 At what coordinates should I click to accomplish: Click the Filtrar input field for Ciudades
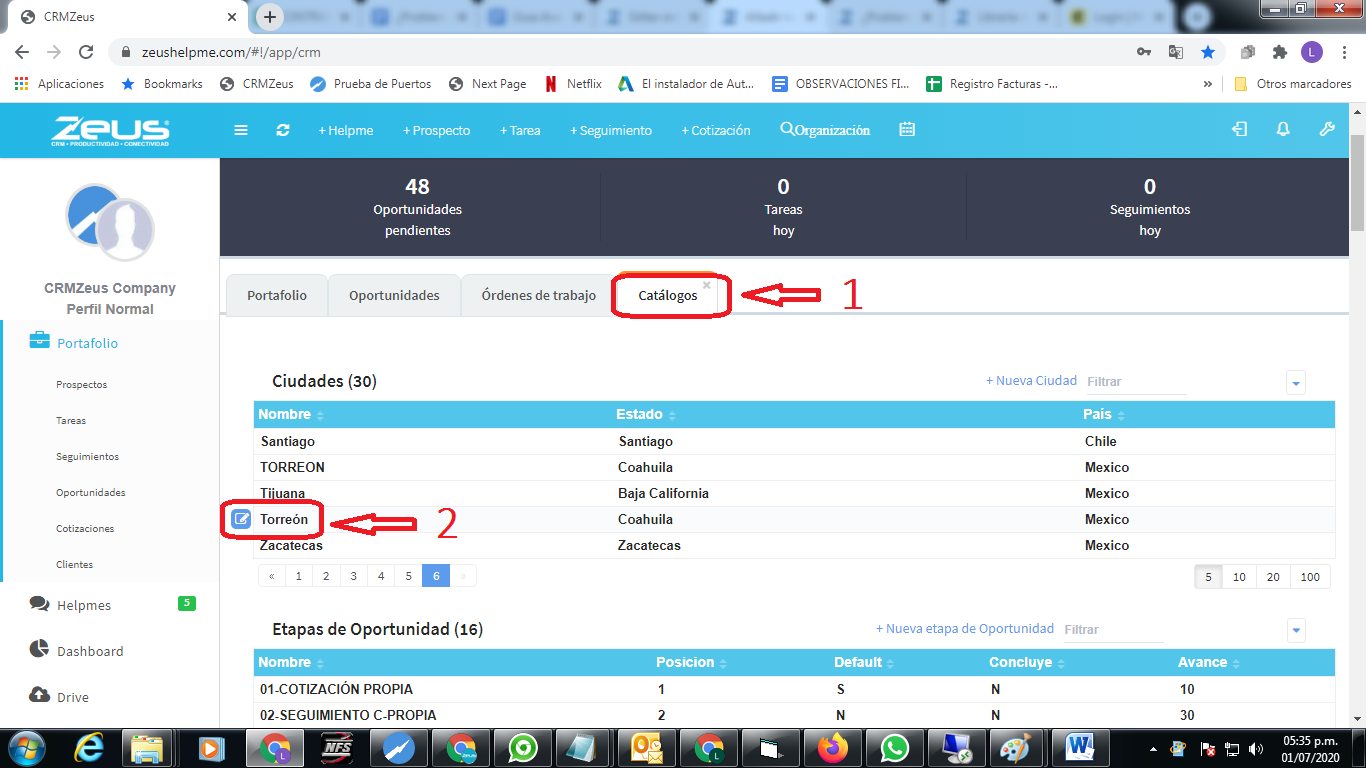click(1137, 381)
